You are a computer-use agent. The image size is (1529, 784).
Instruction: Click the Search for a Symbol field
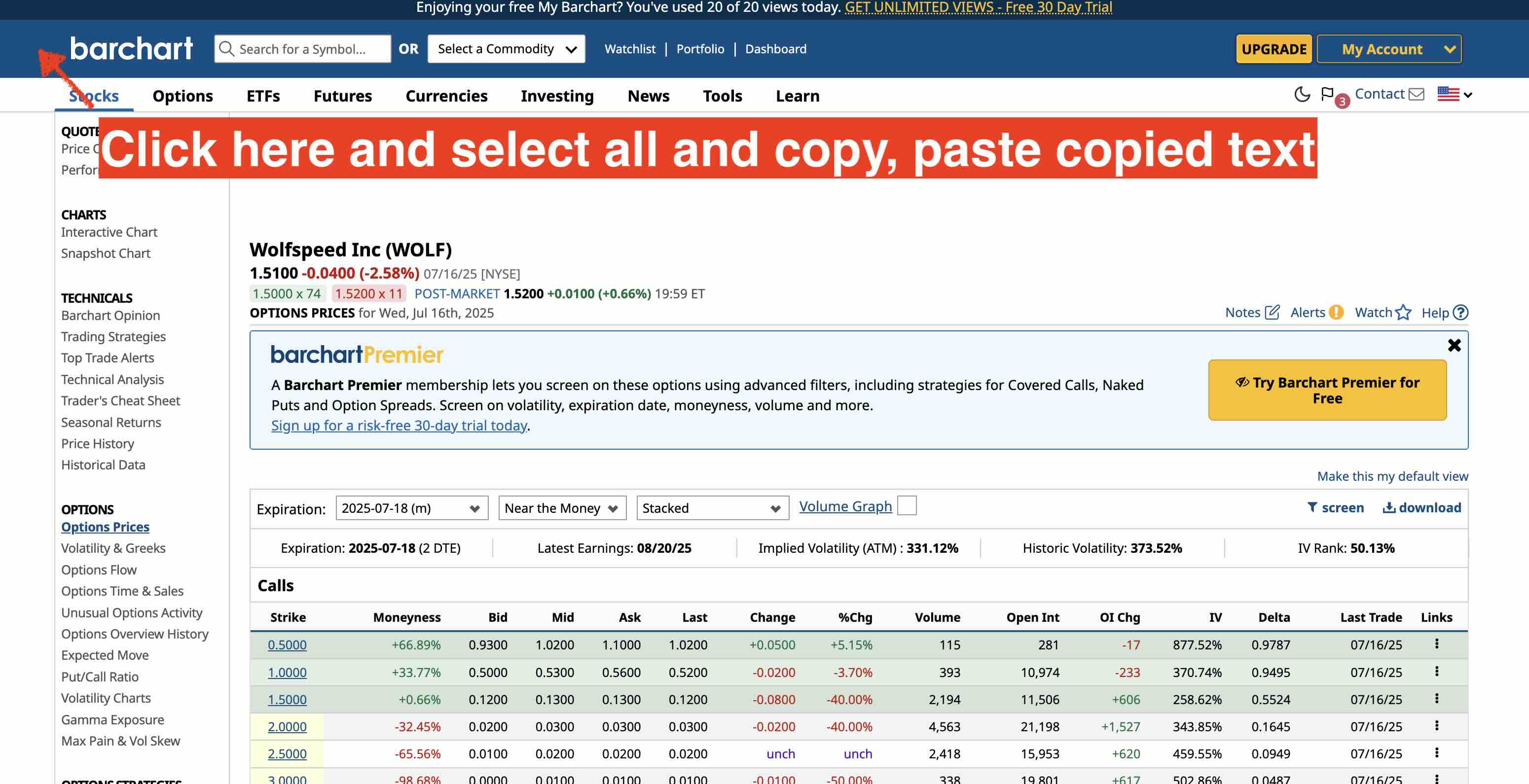tap(303, 49)
